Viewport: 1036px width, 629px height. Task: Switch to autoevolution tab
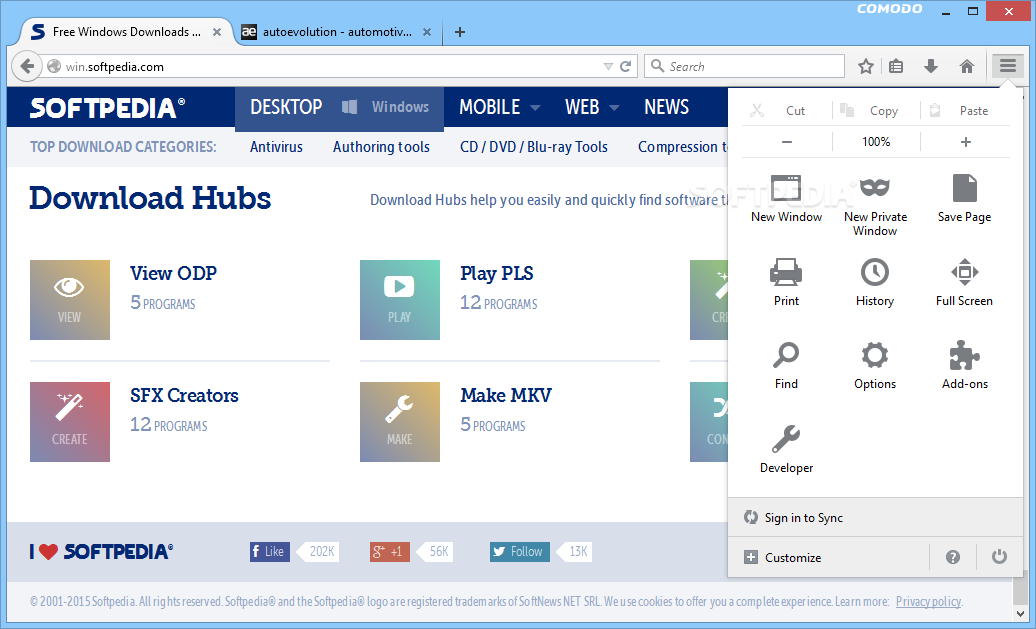tap(337, 32)
